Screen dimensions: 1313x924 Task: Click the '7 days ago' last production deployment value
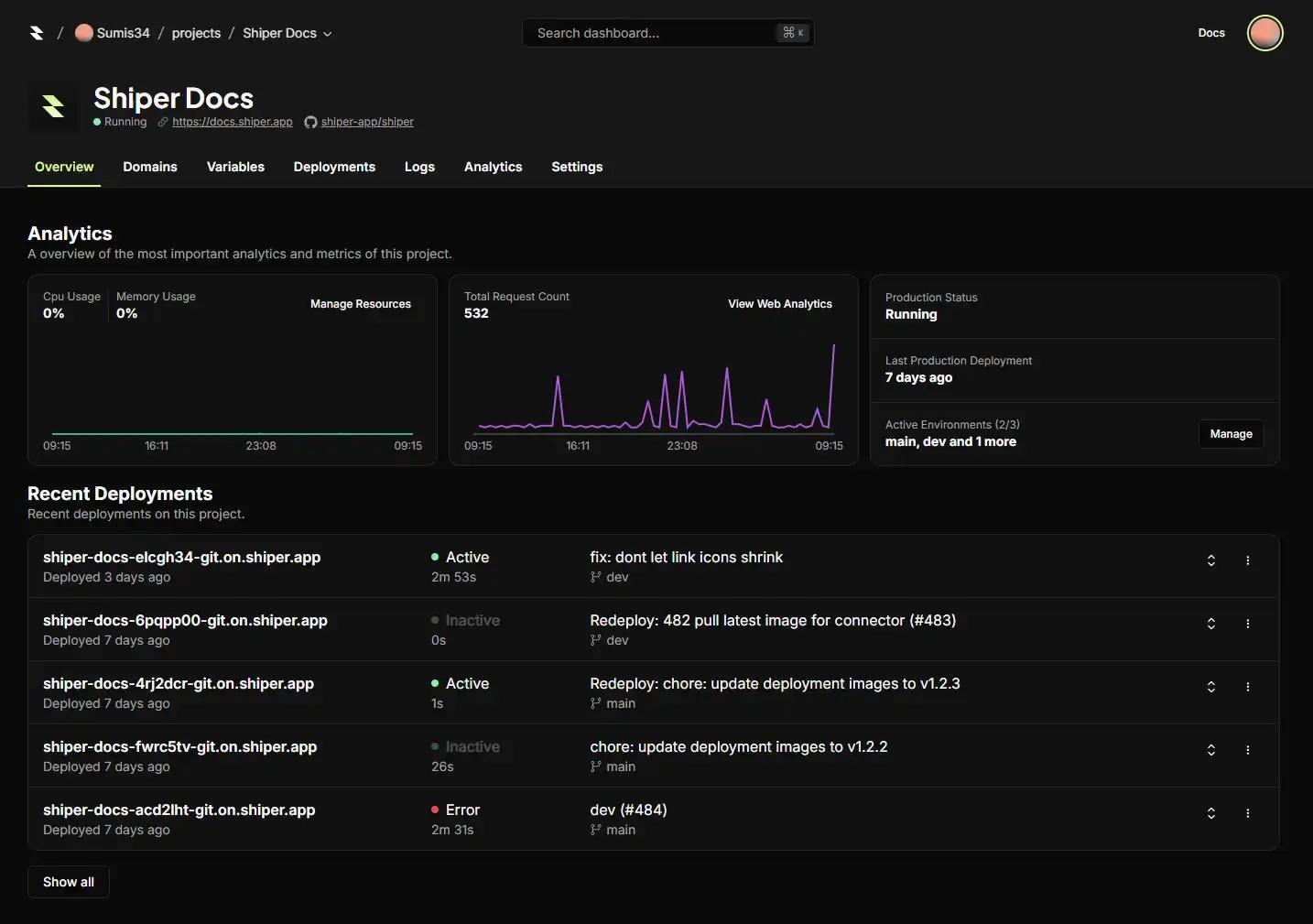918,377
